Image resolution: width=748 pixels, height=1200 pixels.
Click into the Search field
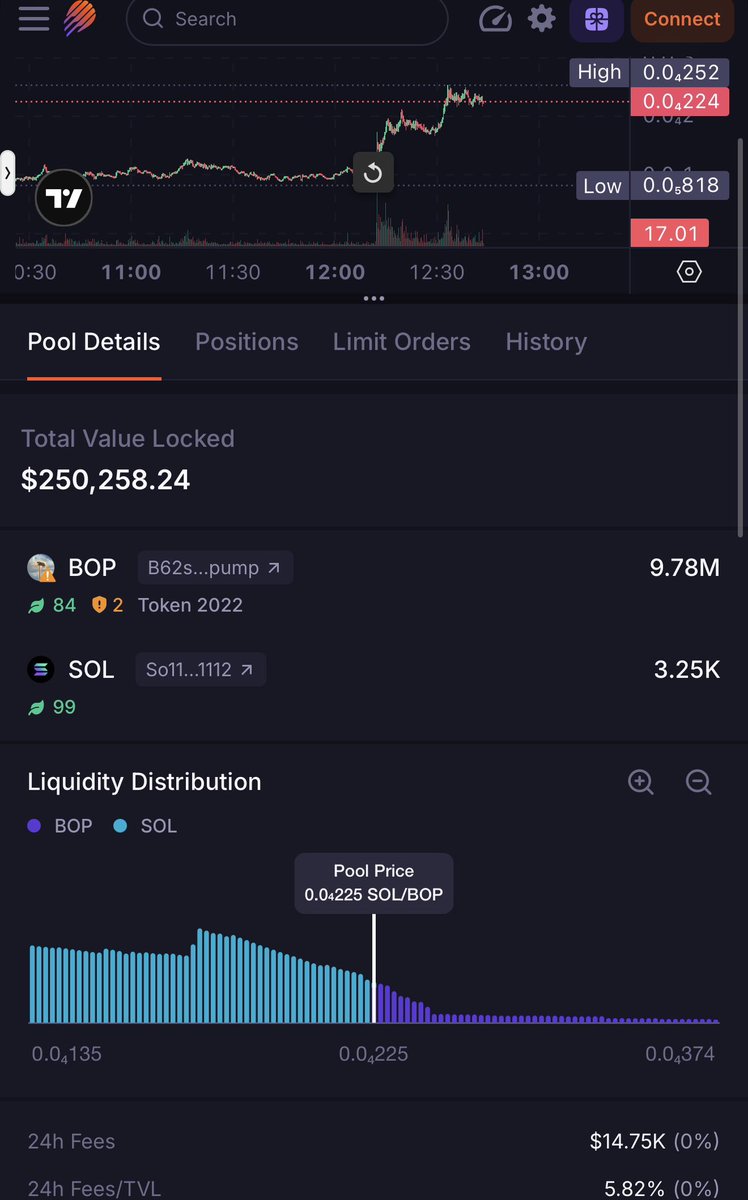coord(287,19)
